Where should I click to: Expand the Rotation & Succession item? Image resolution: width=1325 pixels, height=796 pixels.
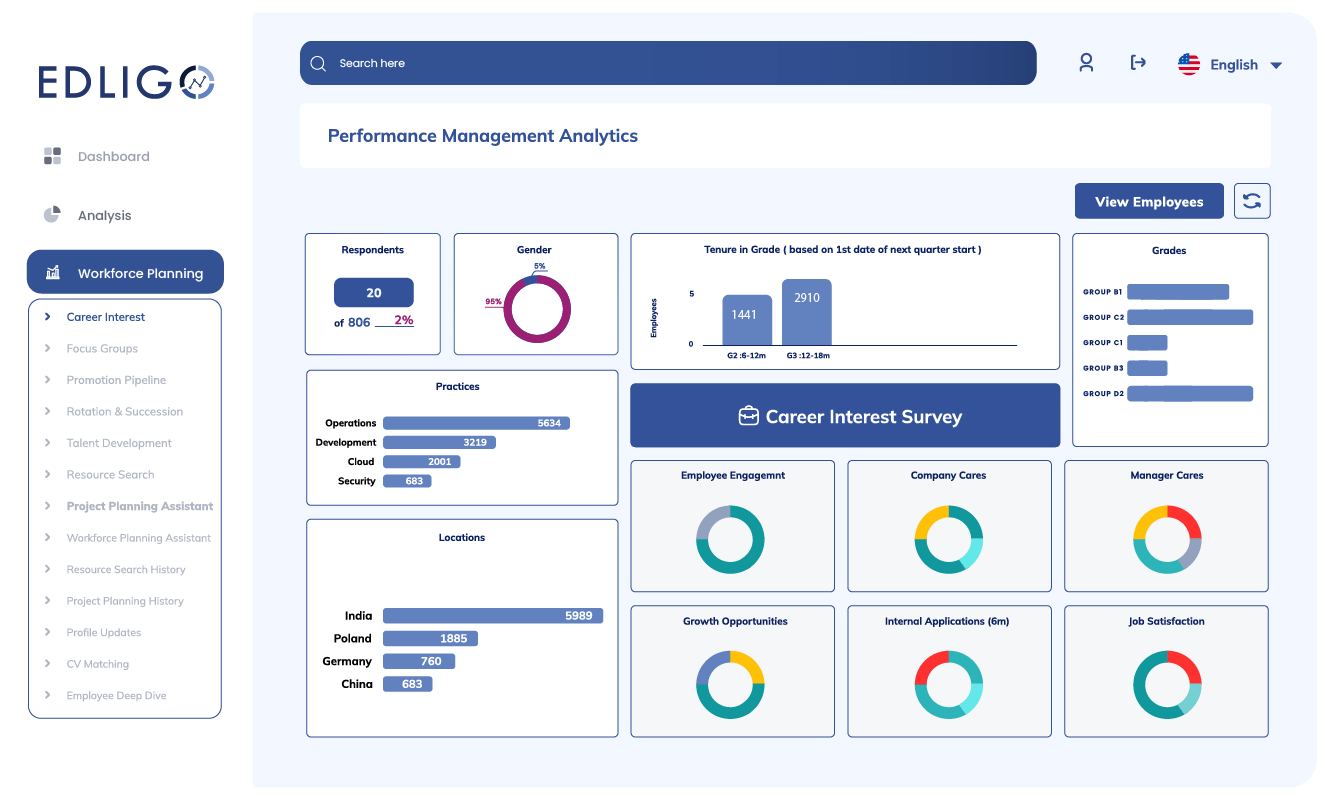tap(124, 411)
